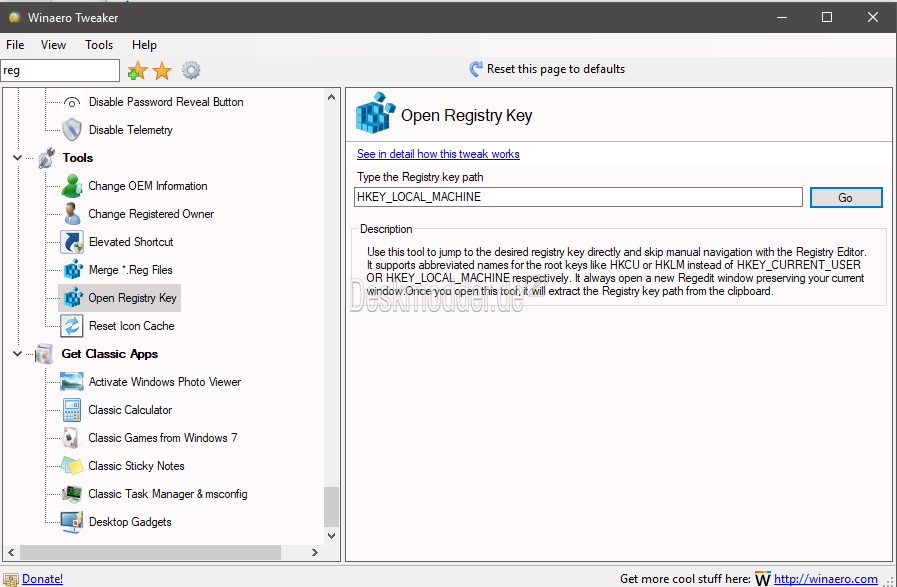Open the Tools menu
This screenshot has width=897, height=587.
(99, 45)
